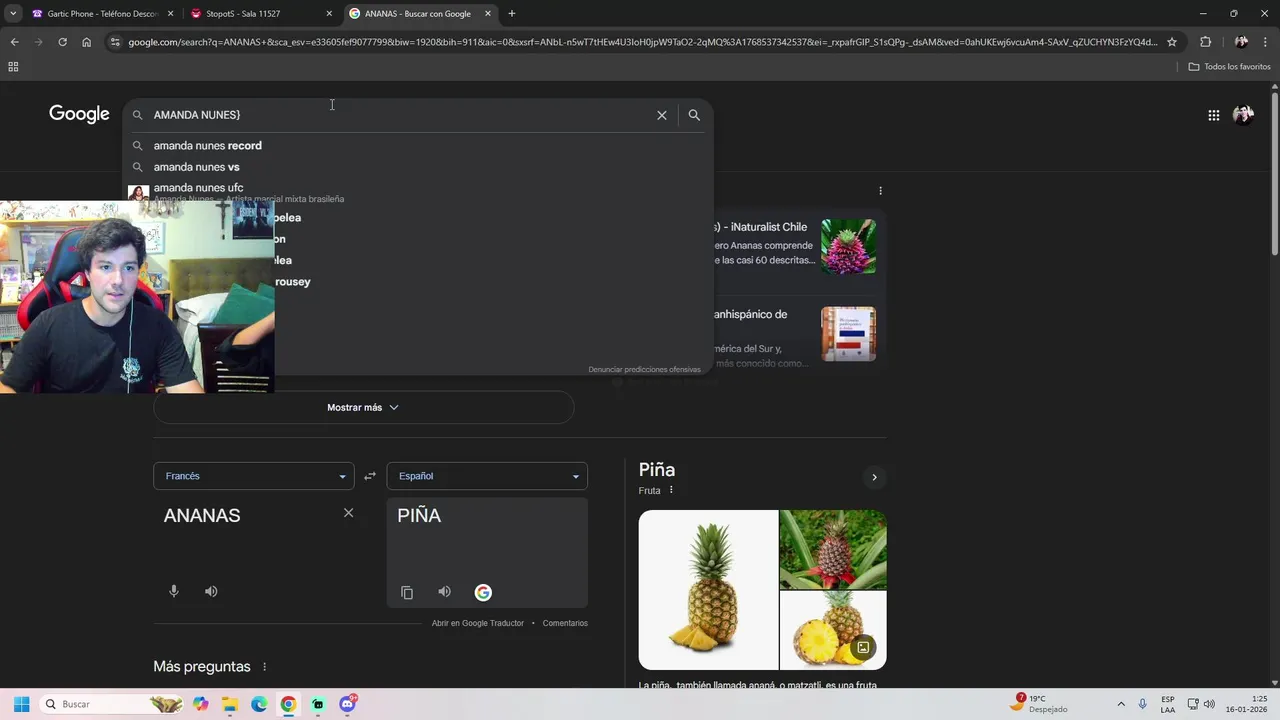1280x720 pixels.
Task: Search the translation with Google icon
Action: [483, 592]
